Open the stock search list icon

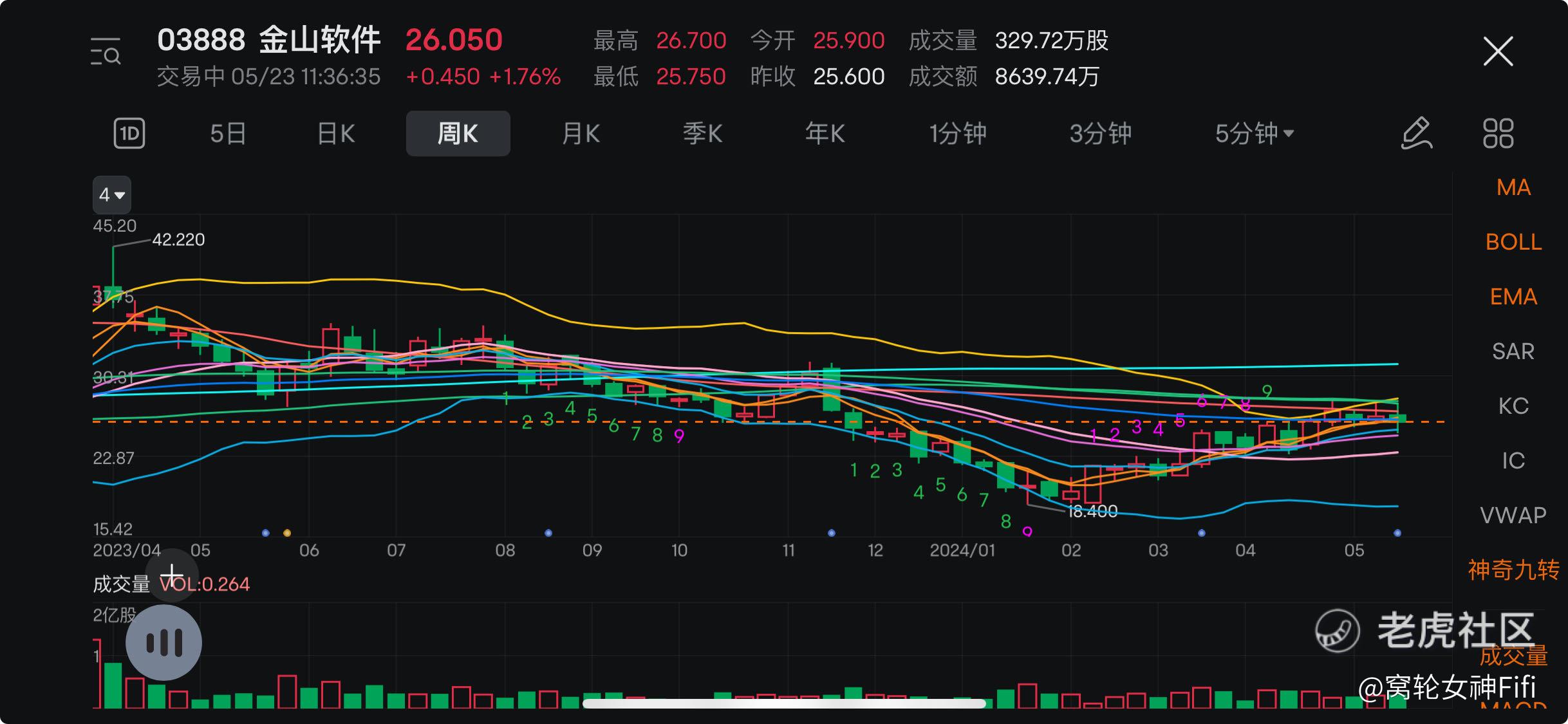(x=106, y=51)
